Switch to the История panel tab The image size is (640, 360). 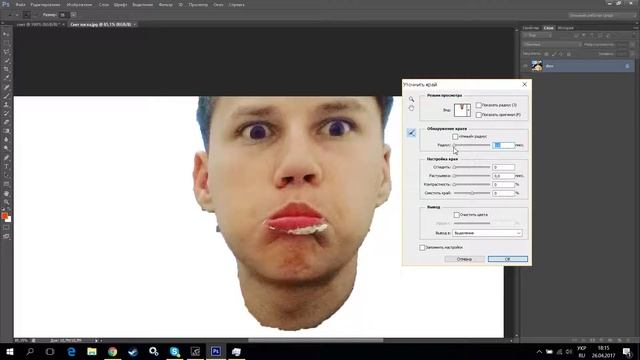(566, 28)
